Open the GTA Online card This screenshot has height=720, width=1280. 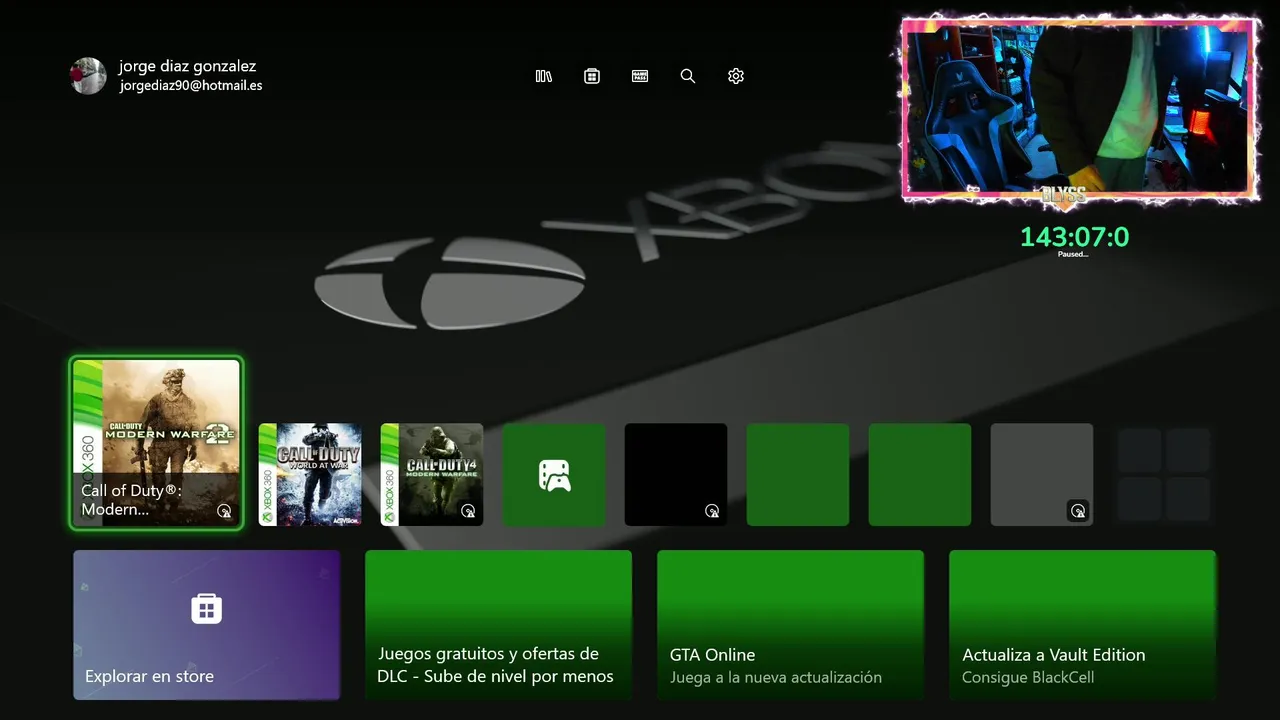pos(791,625)
